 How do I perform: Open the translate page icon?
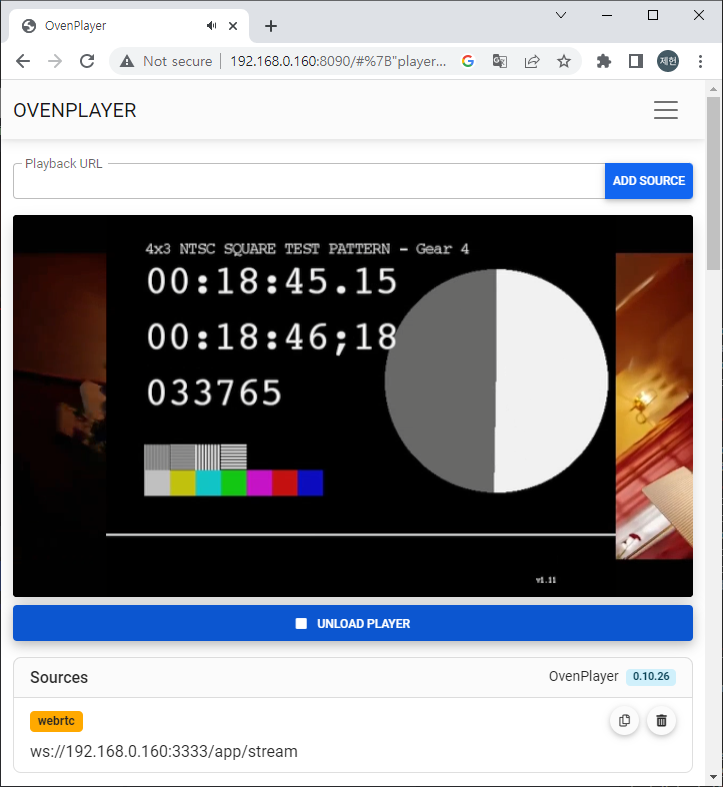click(500, 61)
